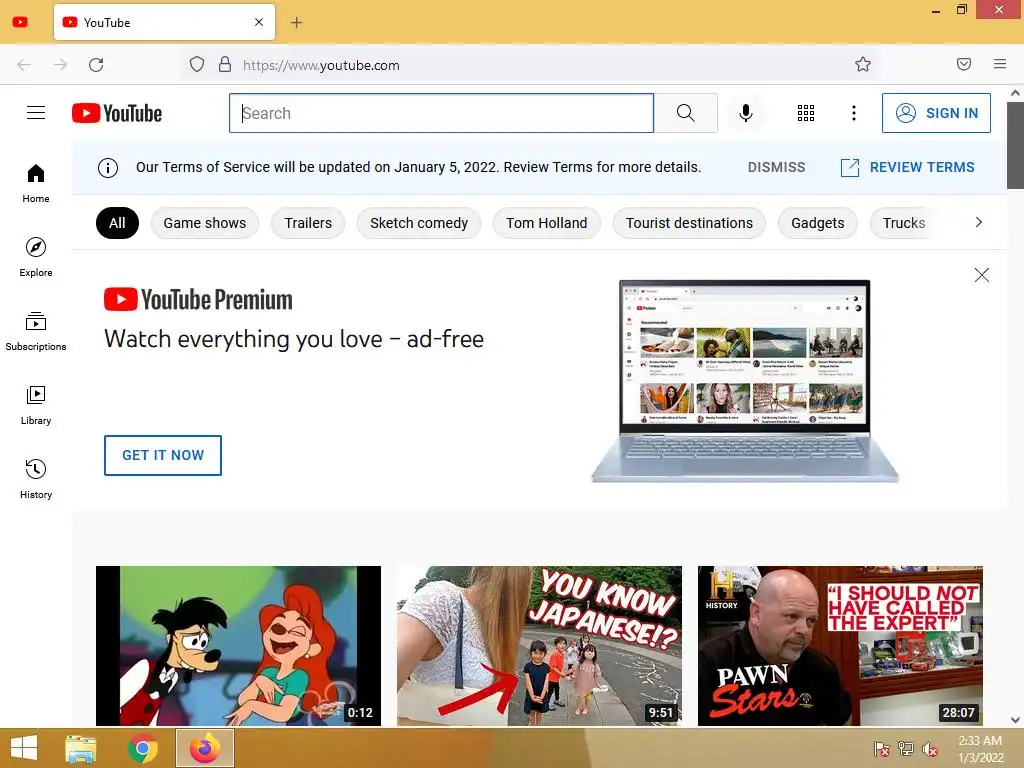Click the GET IT NOW button
This screenshot has width=1024, height=768.
click(163, 455)
